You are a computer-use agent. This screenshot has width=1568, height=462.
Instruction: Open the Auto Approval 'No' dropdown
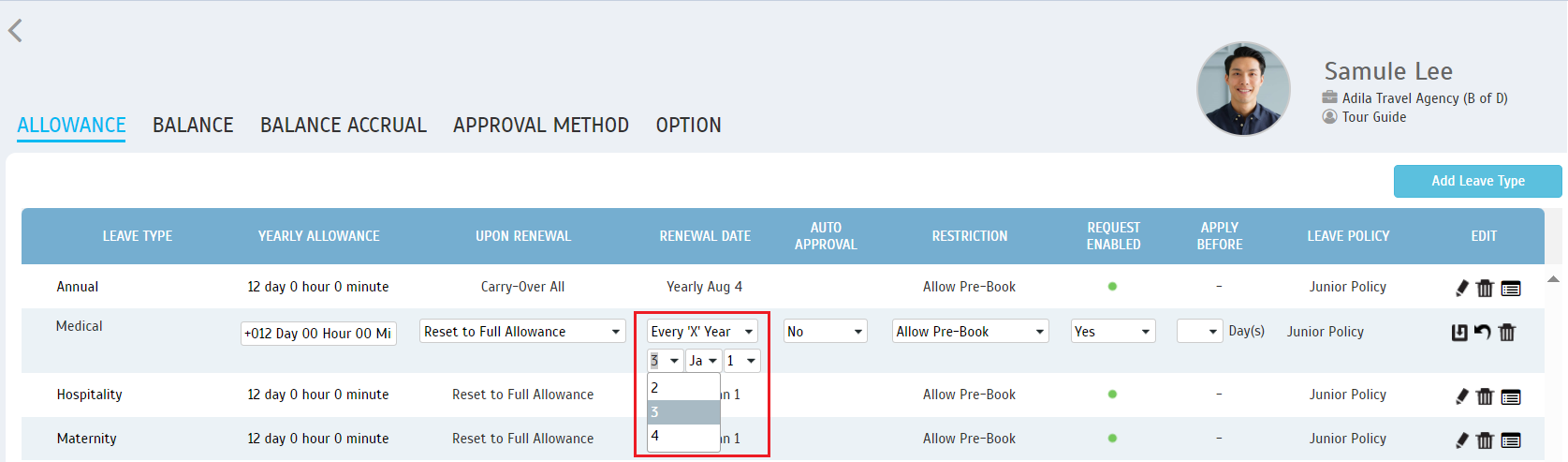(x=825, y=332)
